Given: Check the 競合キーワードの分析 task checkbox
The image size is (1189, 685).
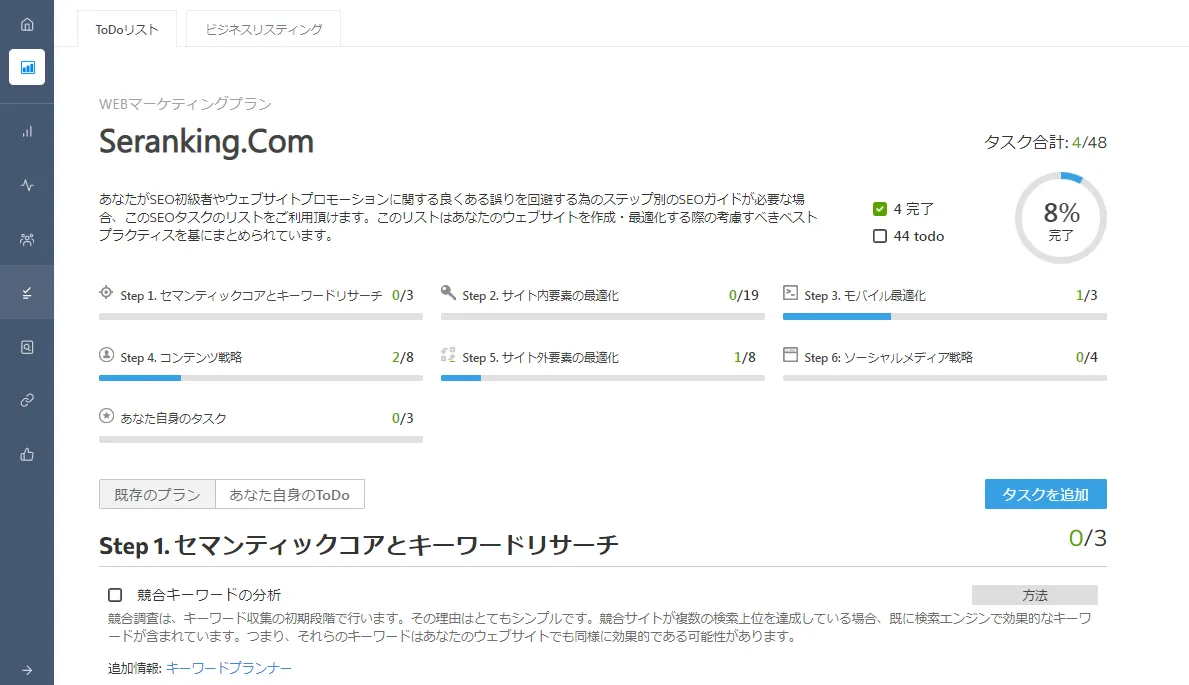Looking at the screenshot, I should click(115, 595).
